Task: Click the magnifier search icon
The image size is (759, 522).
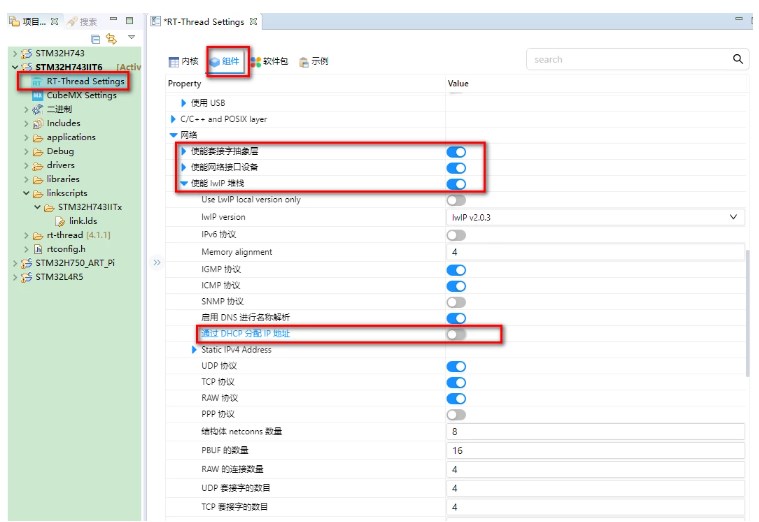Action: point(738,59)
